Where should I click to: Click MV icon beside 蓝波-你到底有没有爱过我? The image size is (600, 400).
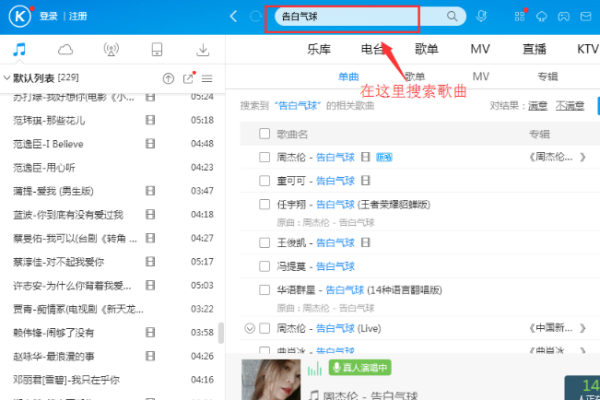pos(150,214)
